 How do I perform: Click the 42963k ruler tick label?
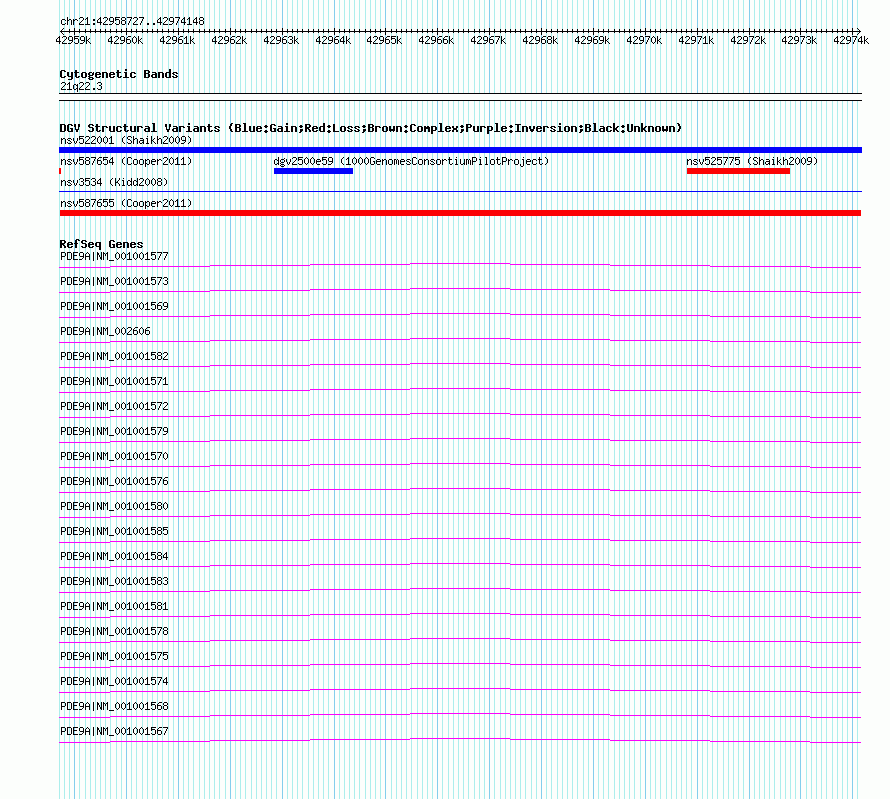click(x=281, y=40)
